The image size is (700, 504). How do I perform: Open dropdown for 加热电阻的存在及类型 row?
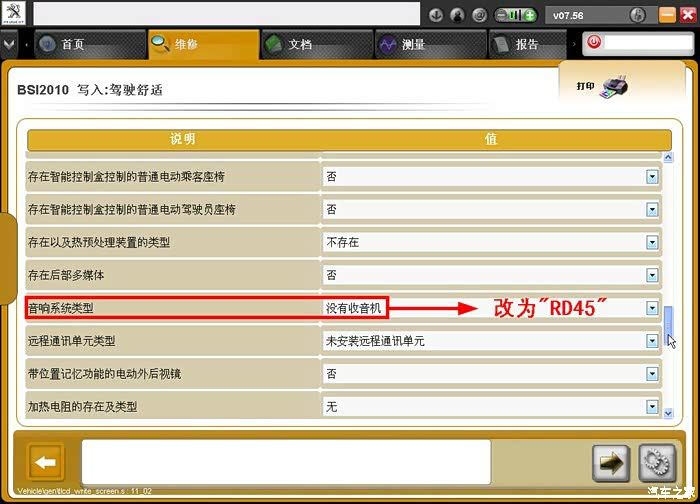(652, 407)
